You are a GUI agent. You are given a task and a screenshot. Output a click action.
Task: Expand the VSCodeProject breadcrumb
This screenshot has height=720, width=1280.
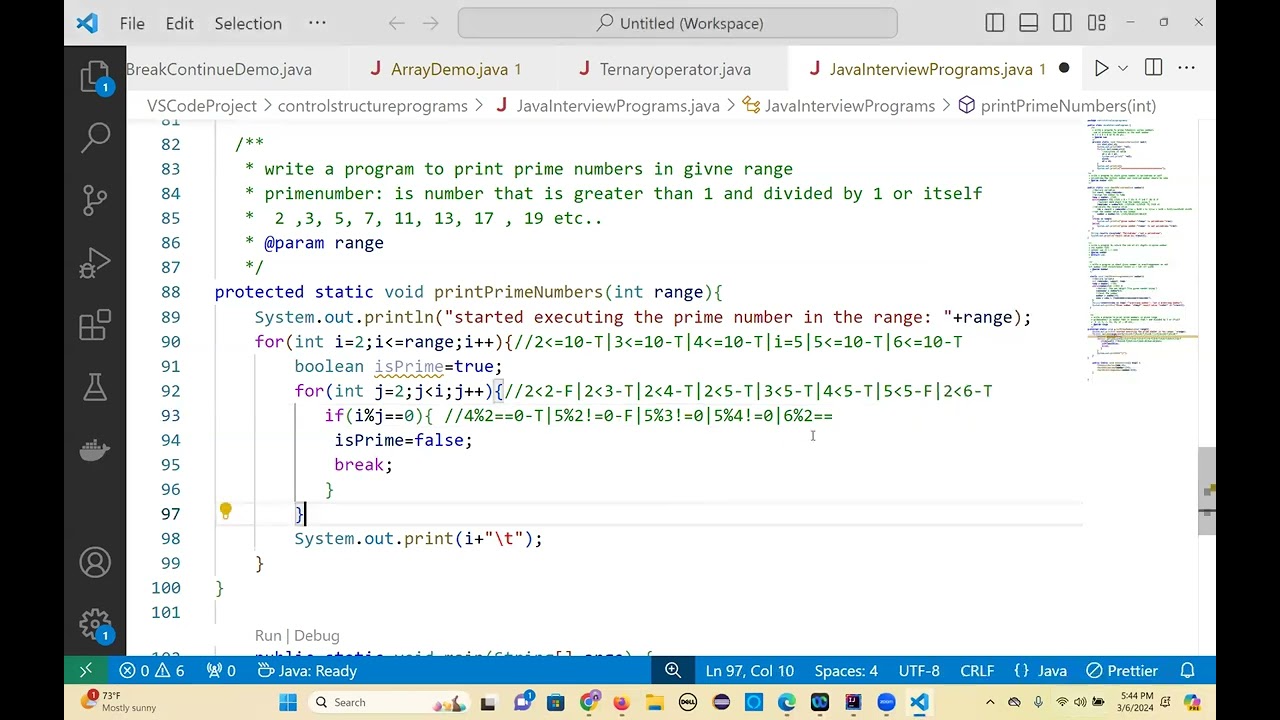(202, 106)
